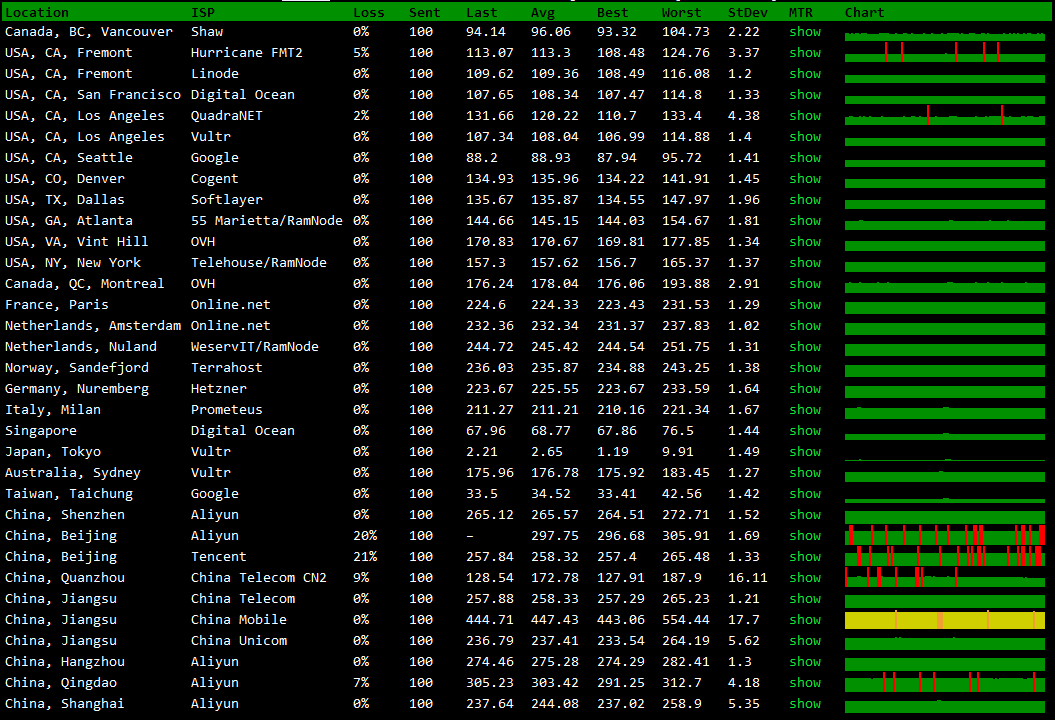Click show for Montreal OVH row
This screenshot has height=720, width=1055.
click(805, 283)
